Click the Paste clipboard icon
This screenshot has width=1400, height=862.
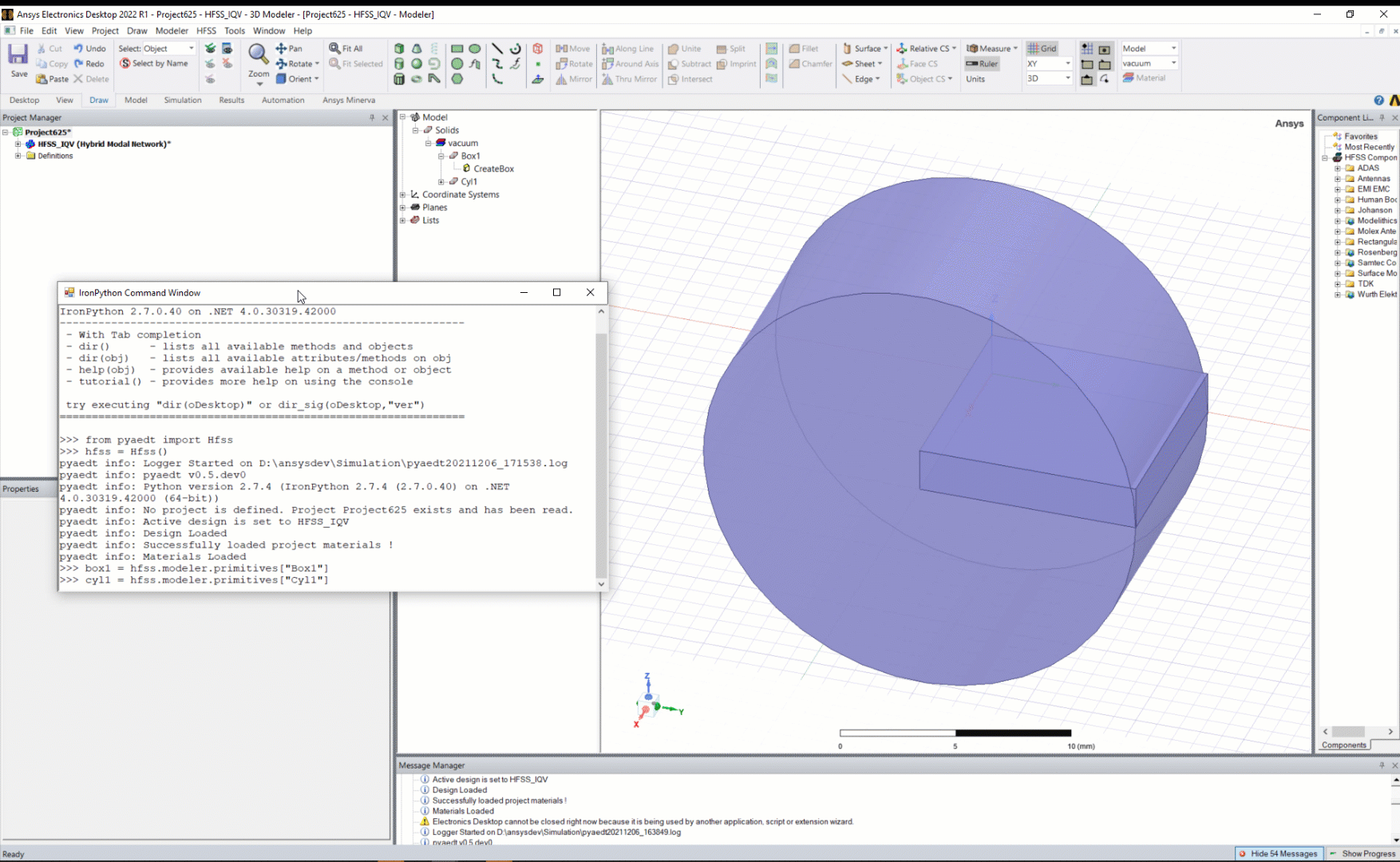[x=42, y=79]
